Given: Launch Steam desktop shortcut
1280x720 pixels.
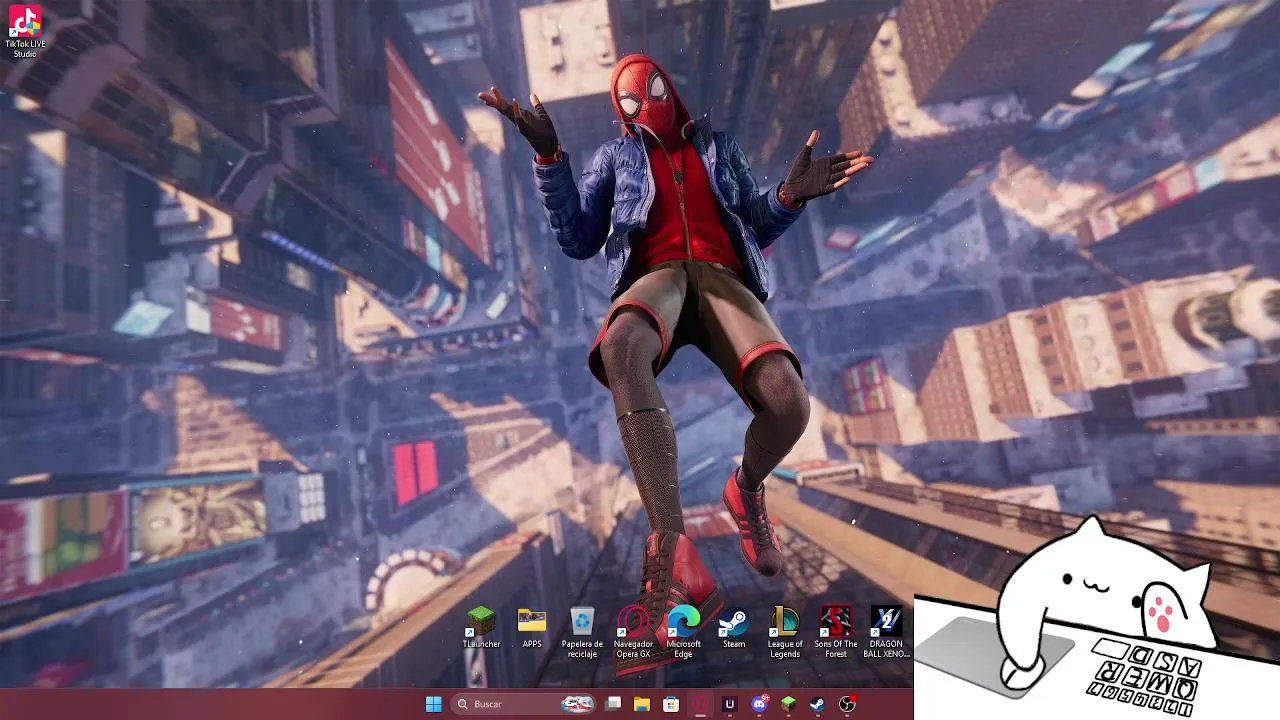Looking at the screenshot, I should (734, 628).
